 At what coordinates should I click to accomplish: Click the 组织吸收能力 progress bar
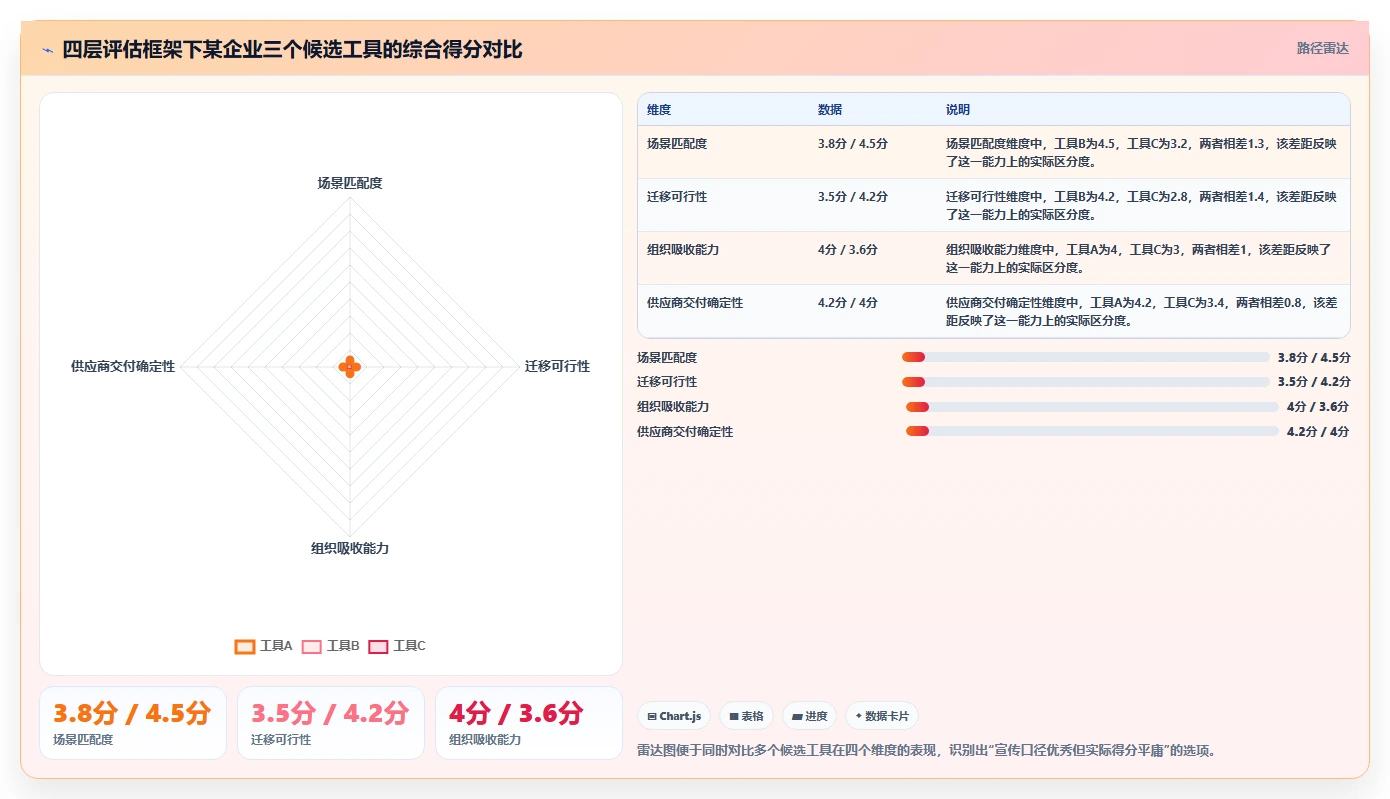(x=1092, y=406)
